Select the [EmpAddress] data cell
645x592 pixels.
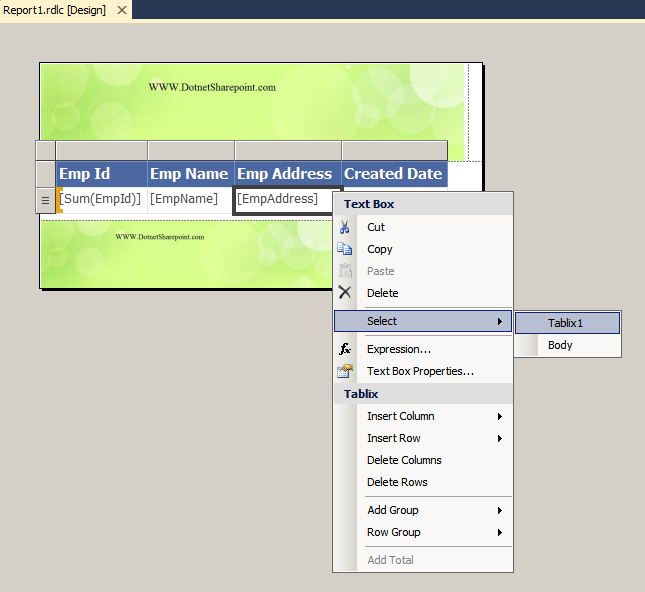284,200
